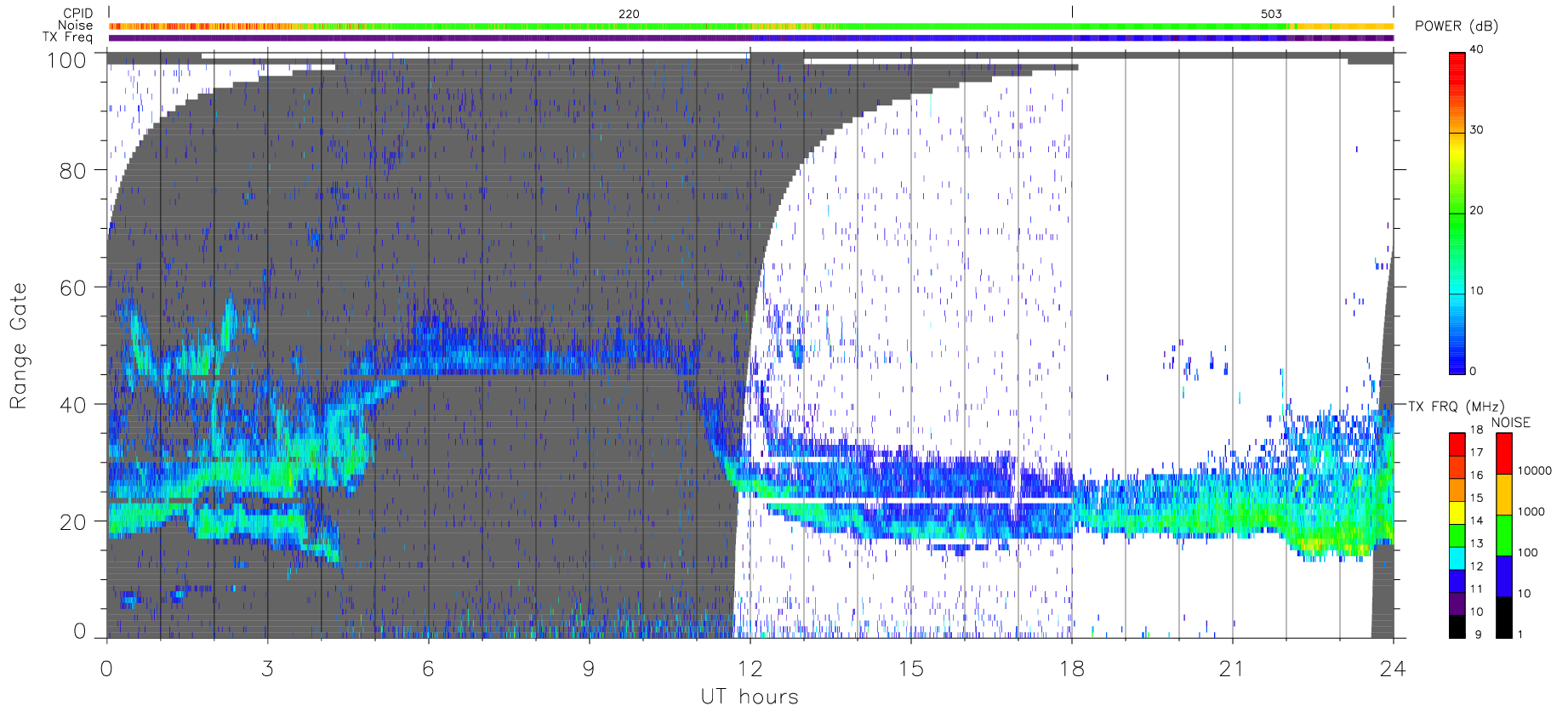Select the 14 label on the TX FRQ scale
Screen dimensions: 1568x723
(x=1476, y=521)
